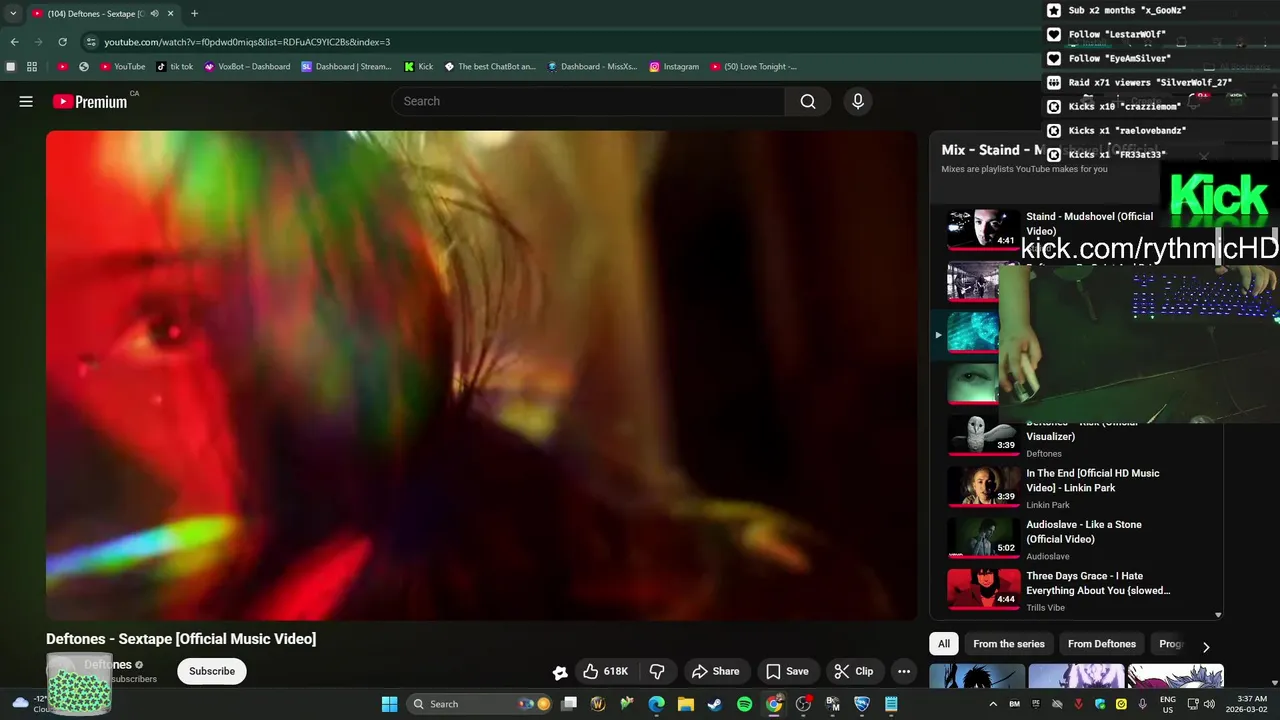
Task: Open the Kick bookmark
Action: pyautogui.click(x=419, y=67)
